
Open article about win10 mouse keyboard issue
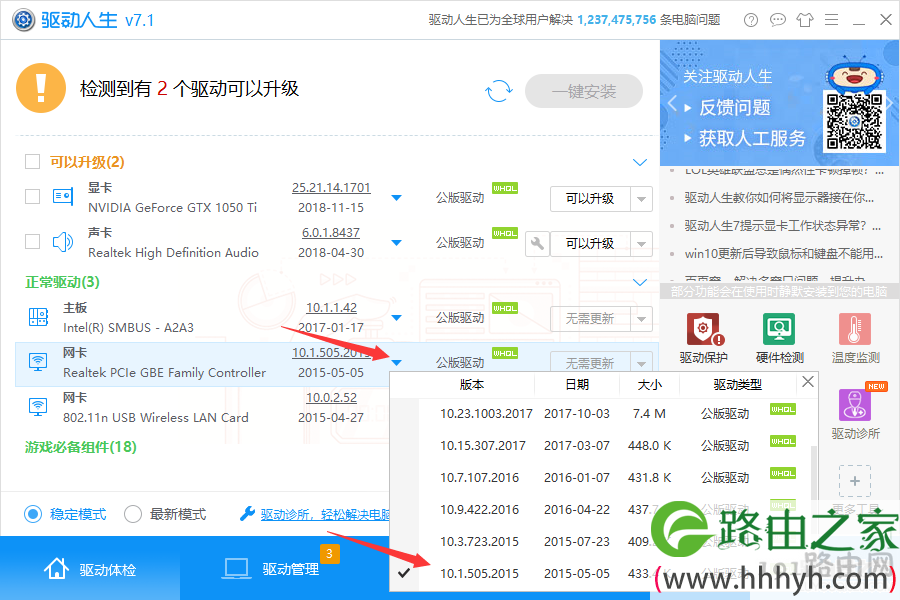(783, 254)
